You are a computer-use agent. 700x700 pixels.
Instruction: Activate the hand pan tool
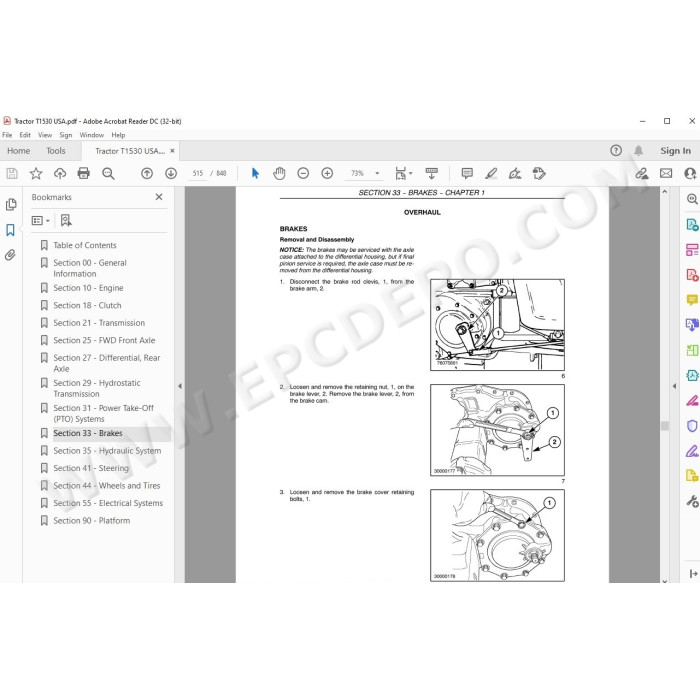pos(279,173)
